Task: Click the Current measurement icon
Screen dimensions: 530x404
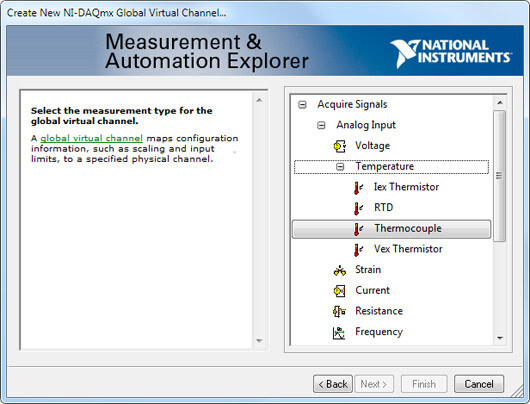Action: (x=339, y=291)
